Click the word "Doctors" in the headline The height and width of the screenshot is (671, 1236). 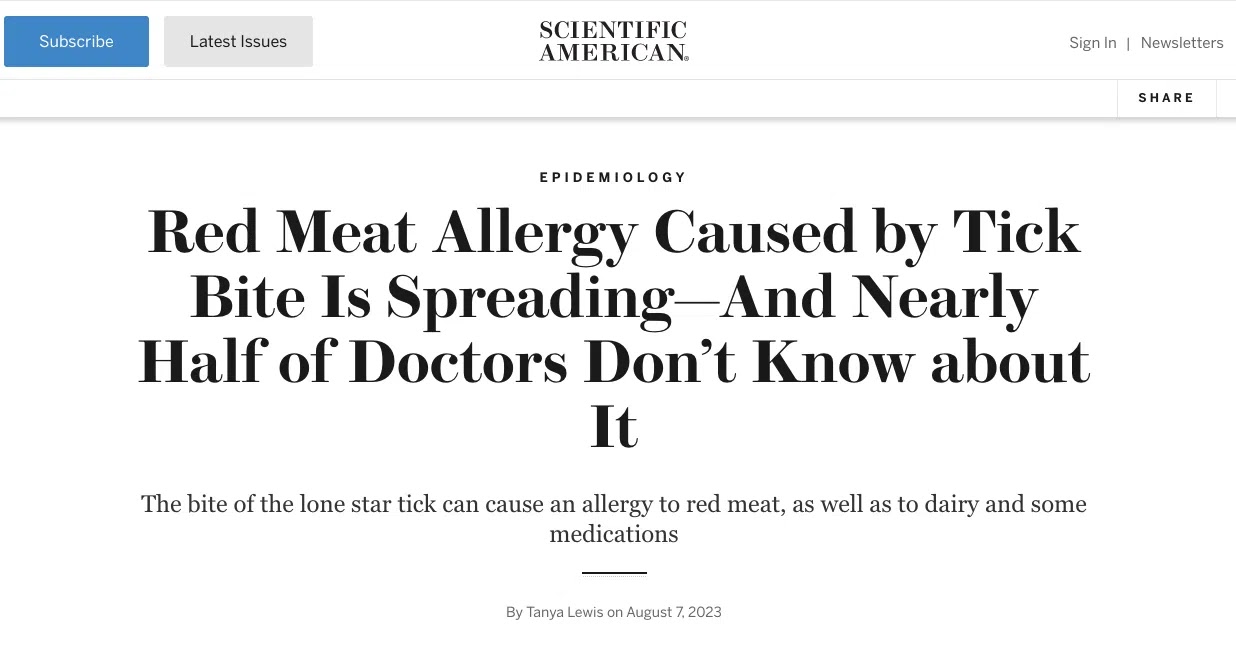(459, 363)
